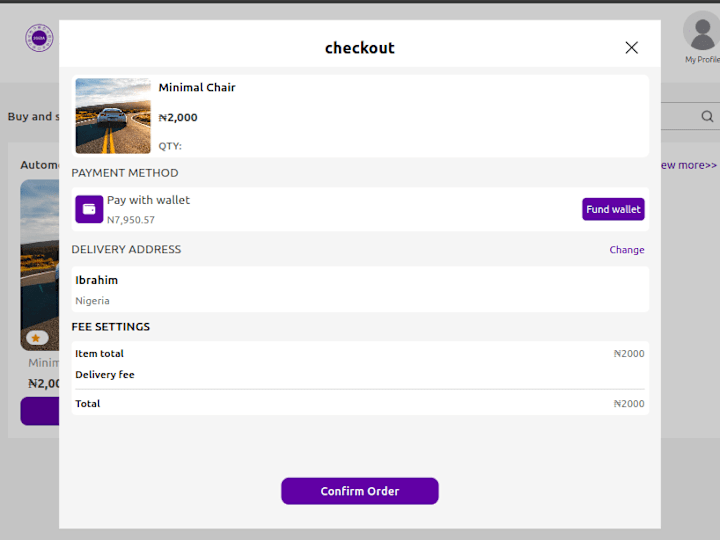Screen dimensions: 720x540
Task: Click the recipient name Ibrahim
Action: [x=96, y=280]
